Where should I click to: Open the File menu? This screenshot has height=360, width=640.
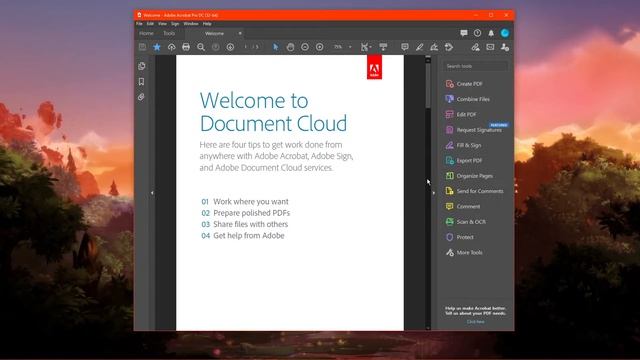click(x=139, y=24)
